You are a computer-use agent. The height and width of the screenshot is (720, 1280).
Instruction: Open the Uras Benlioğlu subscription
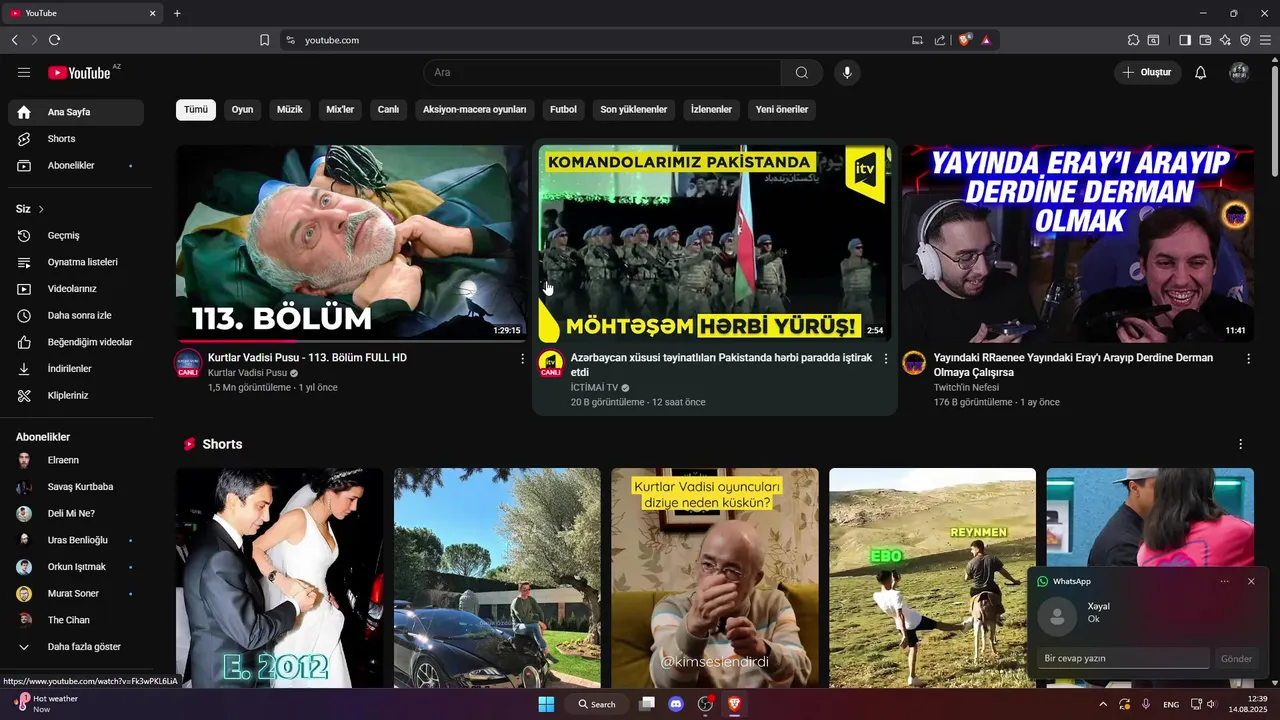point(76,540)
